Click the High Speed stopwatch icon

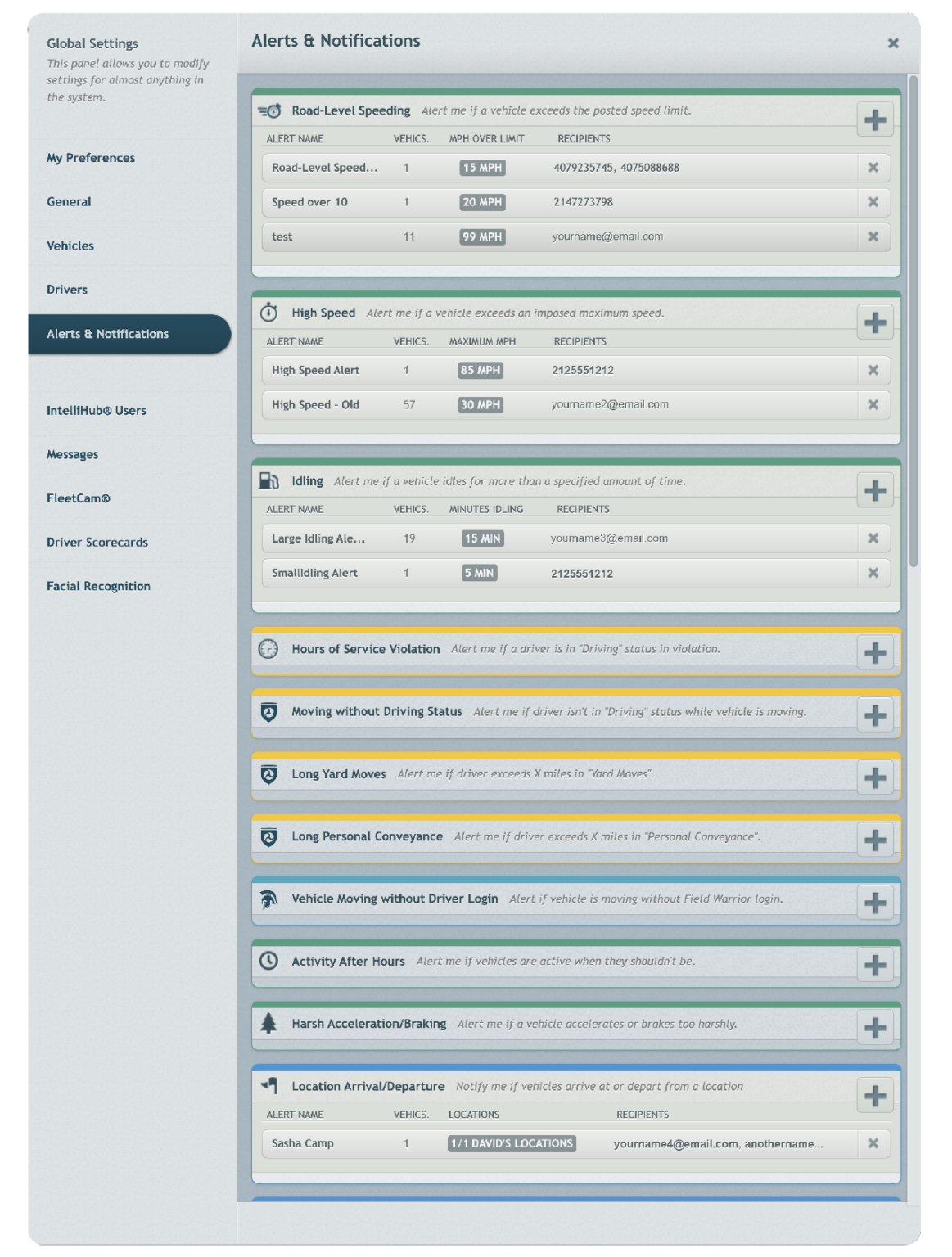(268, 313)
